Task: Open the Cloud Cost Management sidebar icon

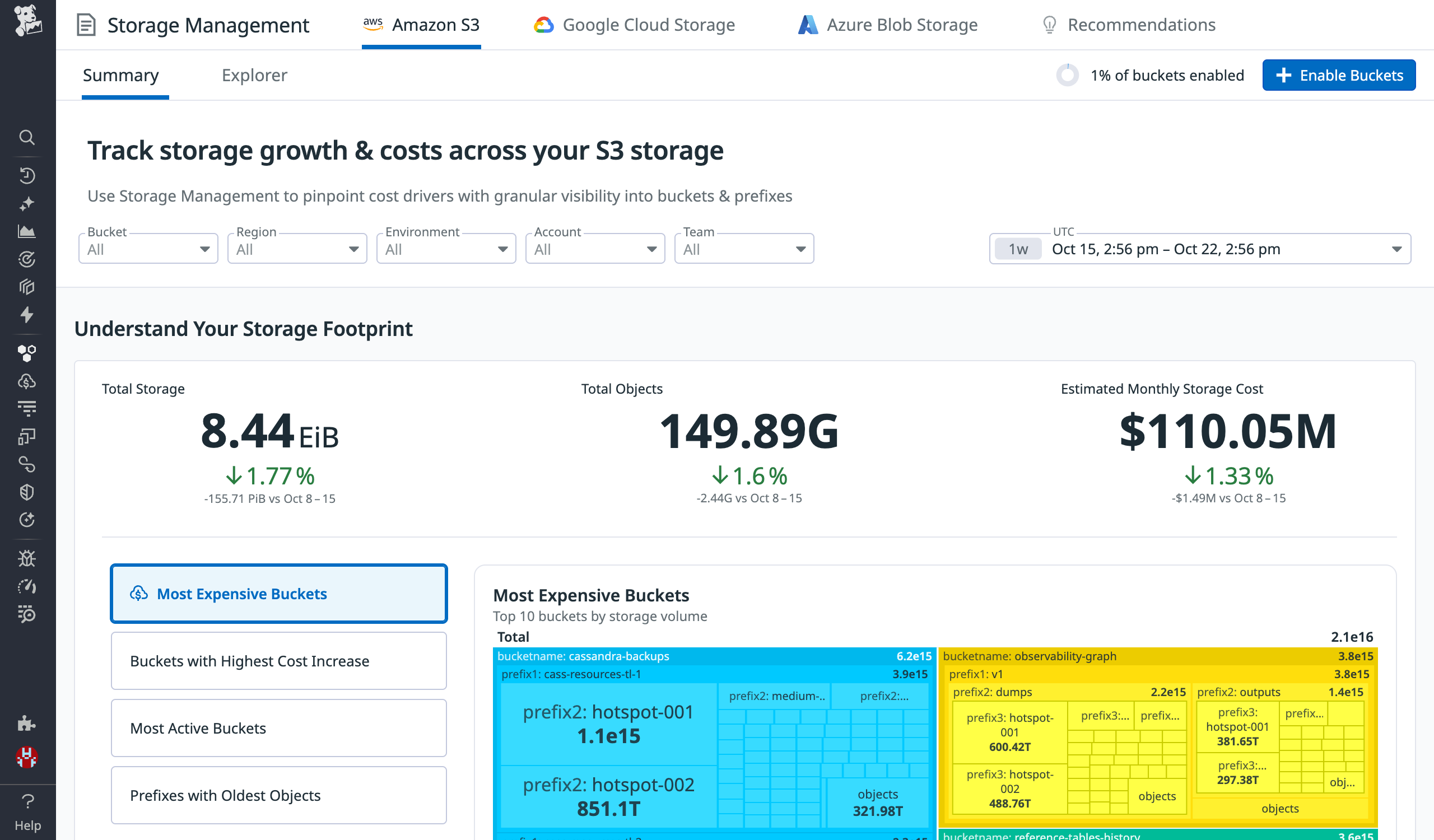Action: pos(27,380)
